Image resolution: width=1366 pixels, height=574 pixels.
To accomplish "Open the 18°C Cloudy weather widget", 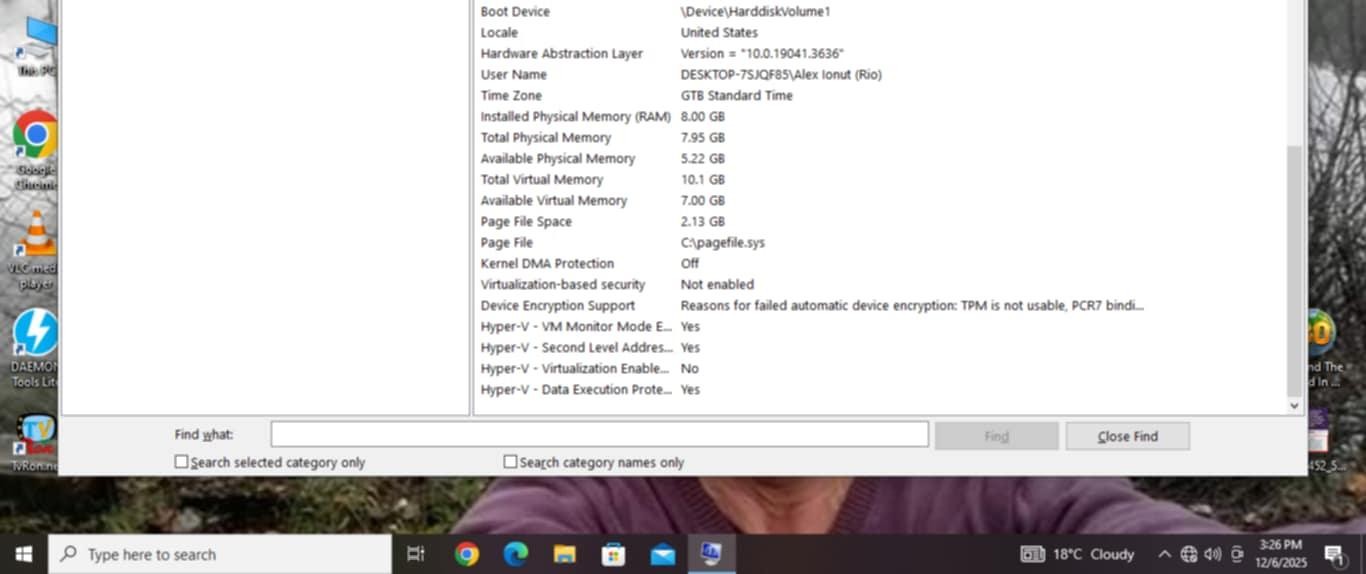I will pos(1077,554).
